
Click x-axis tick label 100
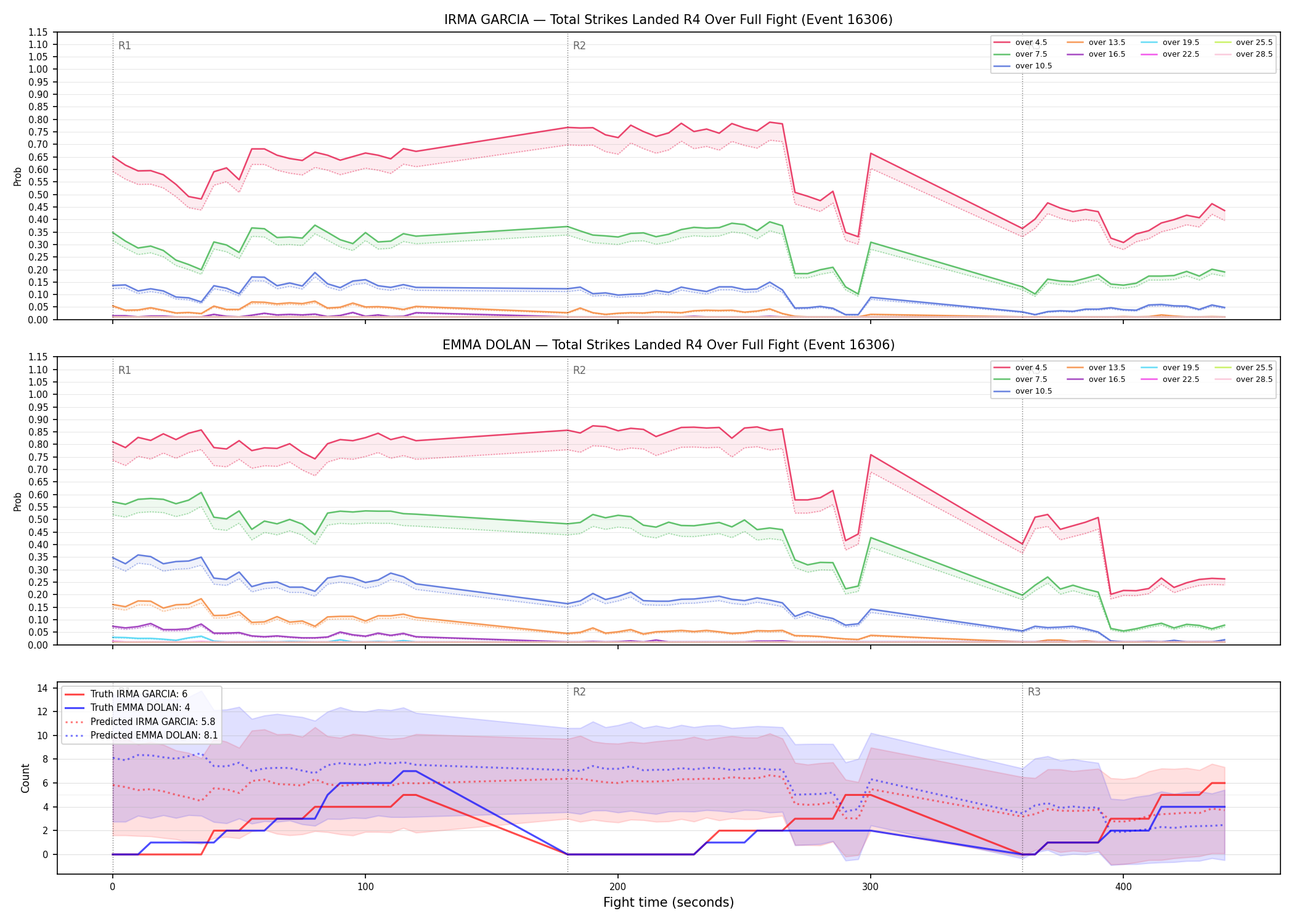(x=365, y=887)
